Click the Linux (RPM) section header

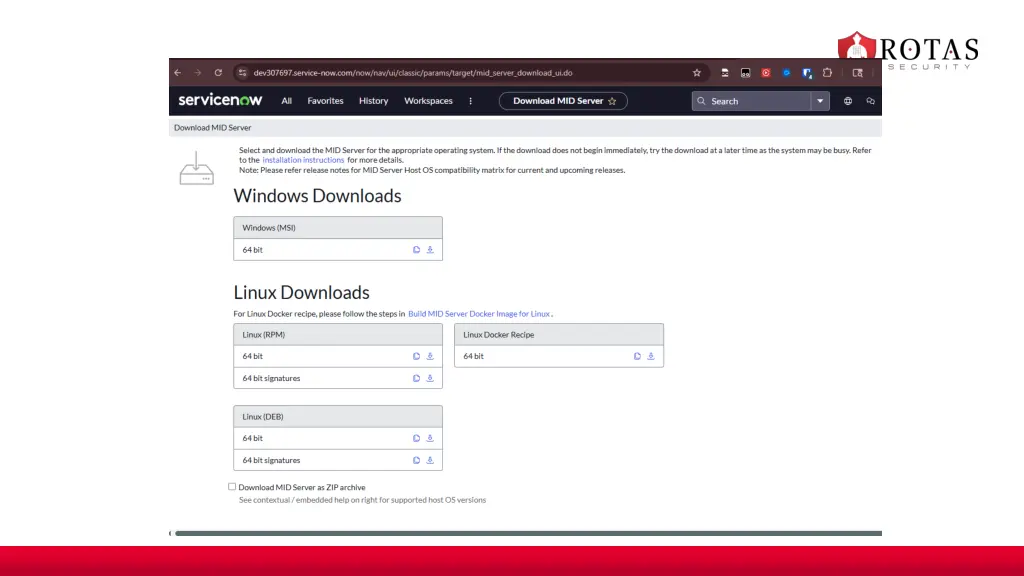coord(338,334)
